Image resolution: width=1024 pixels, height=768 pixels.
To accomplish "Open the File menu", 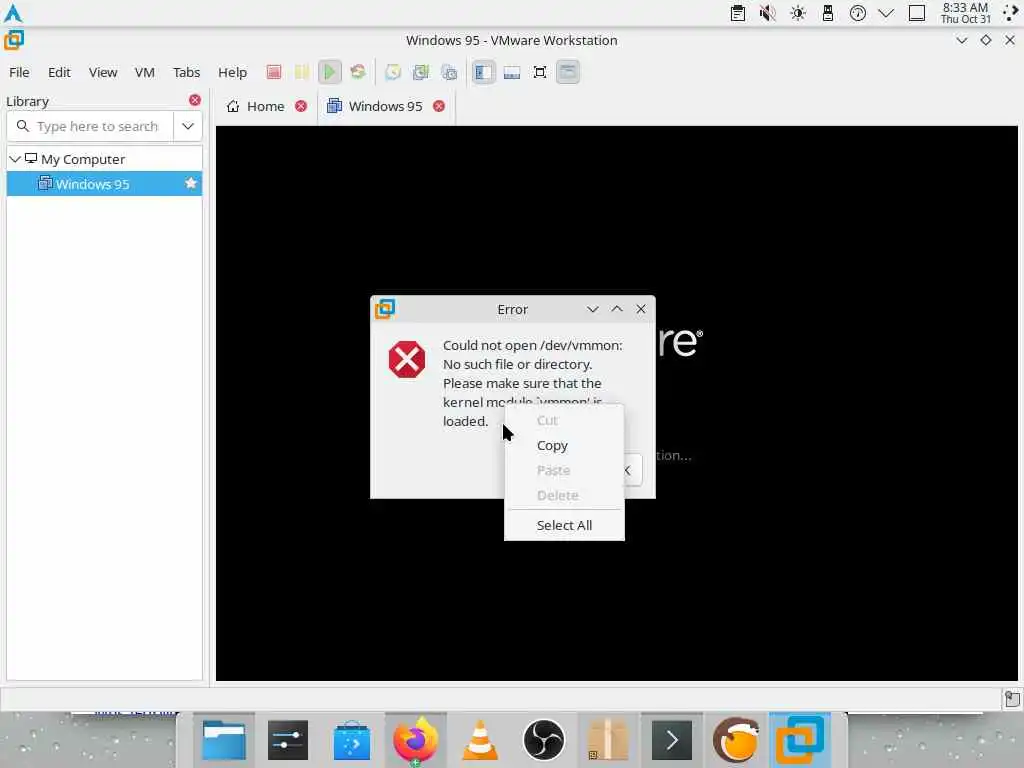I will coord(19,72).
